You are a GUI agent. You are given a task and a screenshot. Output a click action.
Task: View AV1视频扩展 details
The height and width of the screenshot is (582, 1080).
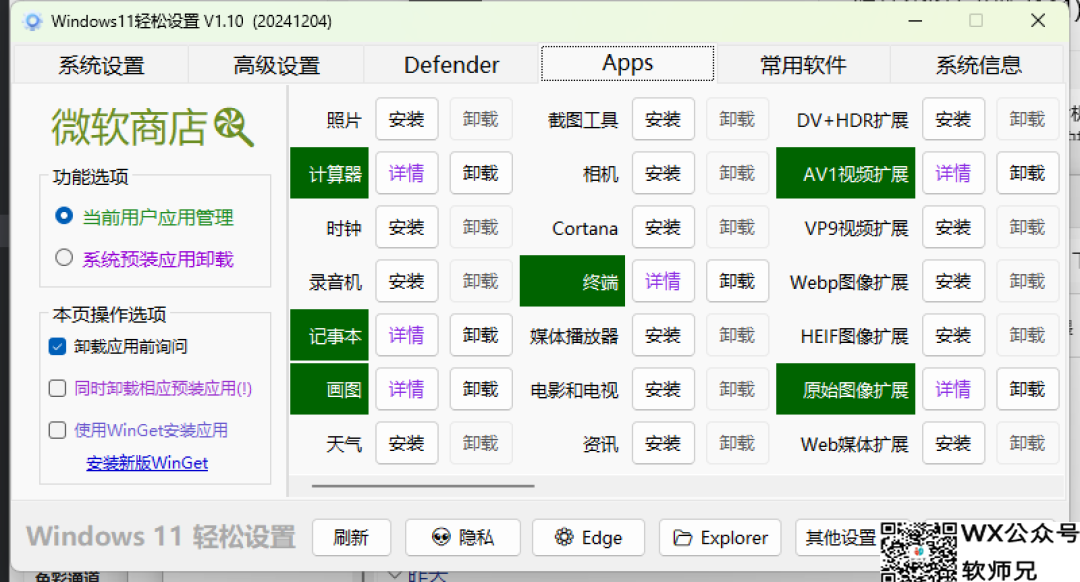953,173
